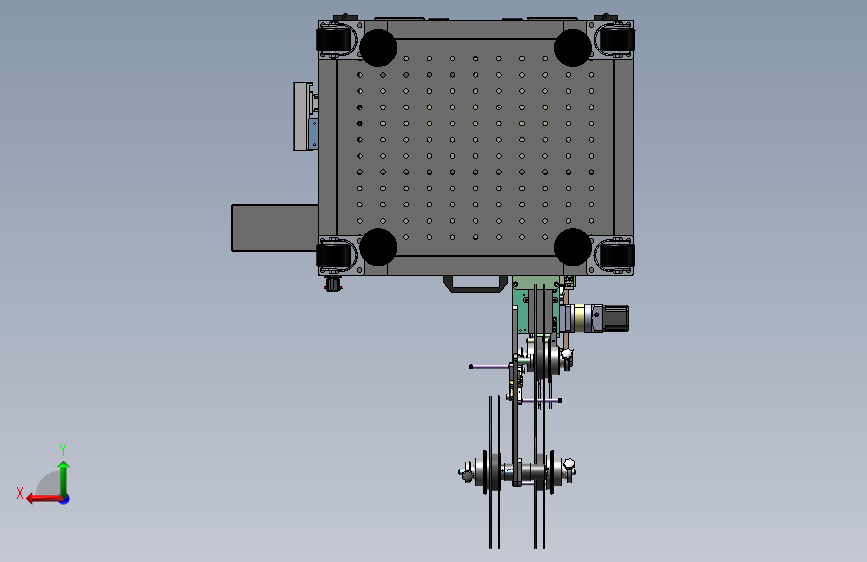
Task: Select the bottom-left black round foot pad
Action: click(378, 247)
